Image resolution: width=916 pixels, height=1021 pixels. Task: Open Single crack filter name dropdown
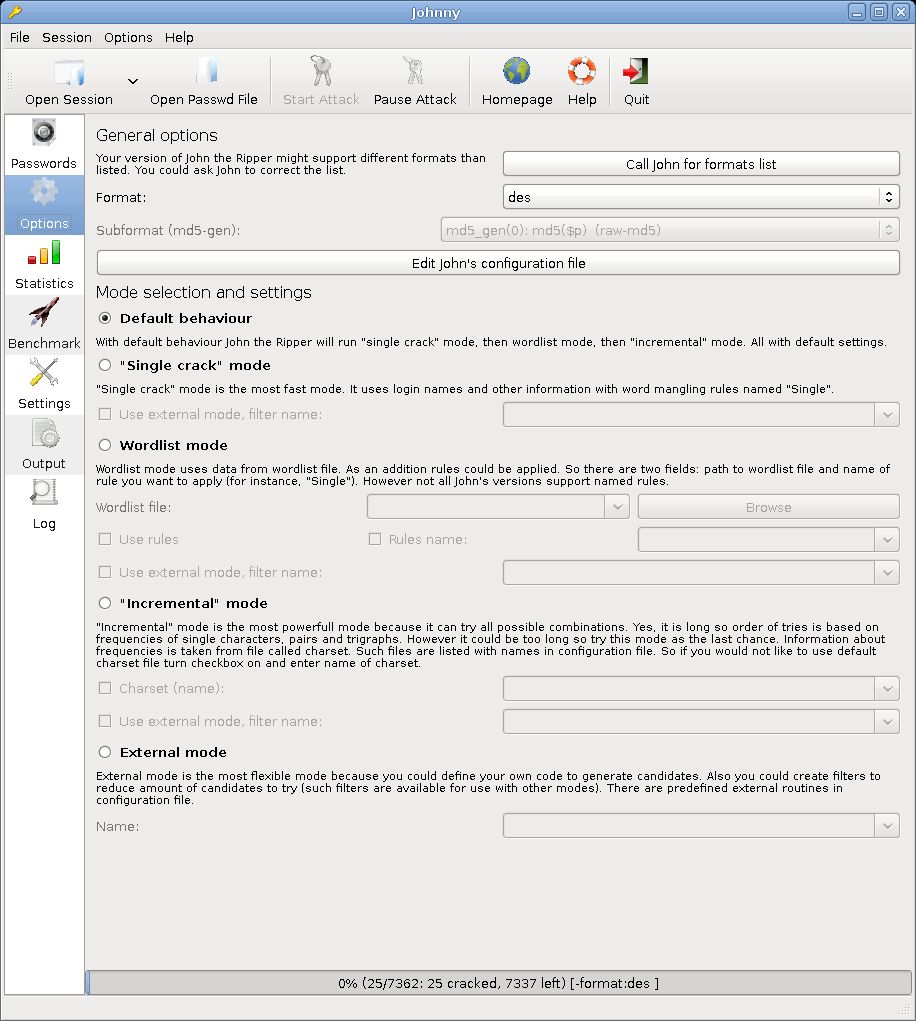tap(701, 415)
